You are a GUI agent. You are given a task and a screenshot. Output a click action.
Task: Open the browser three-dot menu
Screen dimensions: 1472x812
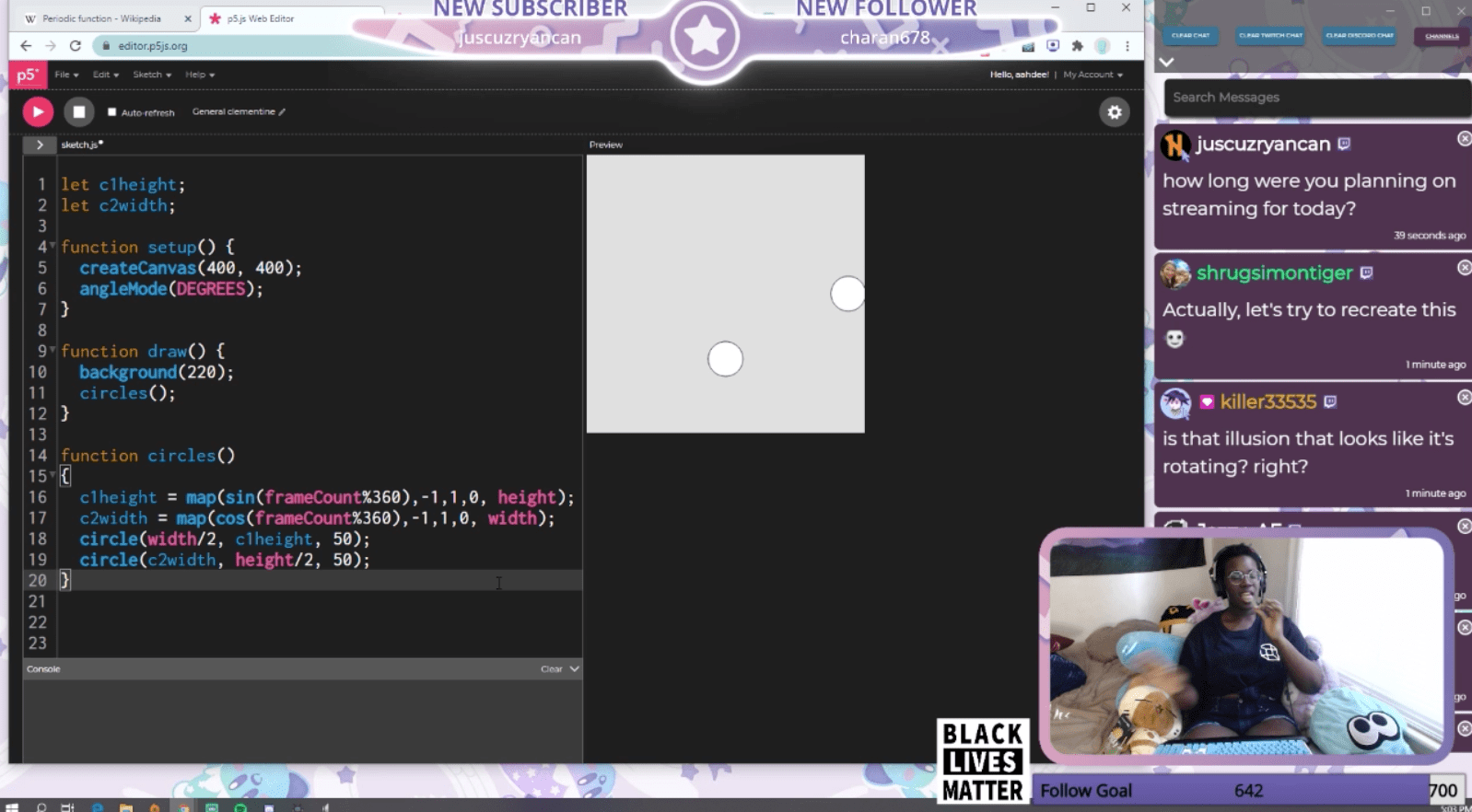tap(1127, 45)
